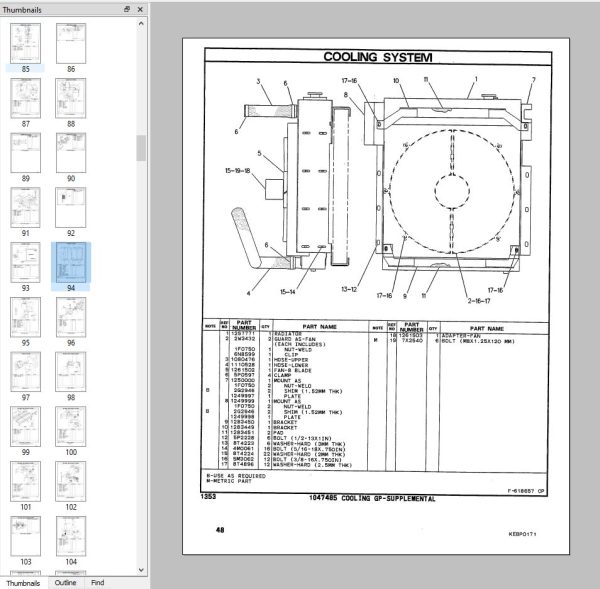Image resolution: width=600 pixels, height=589 pixels.
Task: Open page 90 thumbnail
Action: tap(71, 153)
